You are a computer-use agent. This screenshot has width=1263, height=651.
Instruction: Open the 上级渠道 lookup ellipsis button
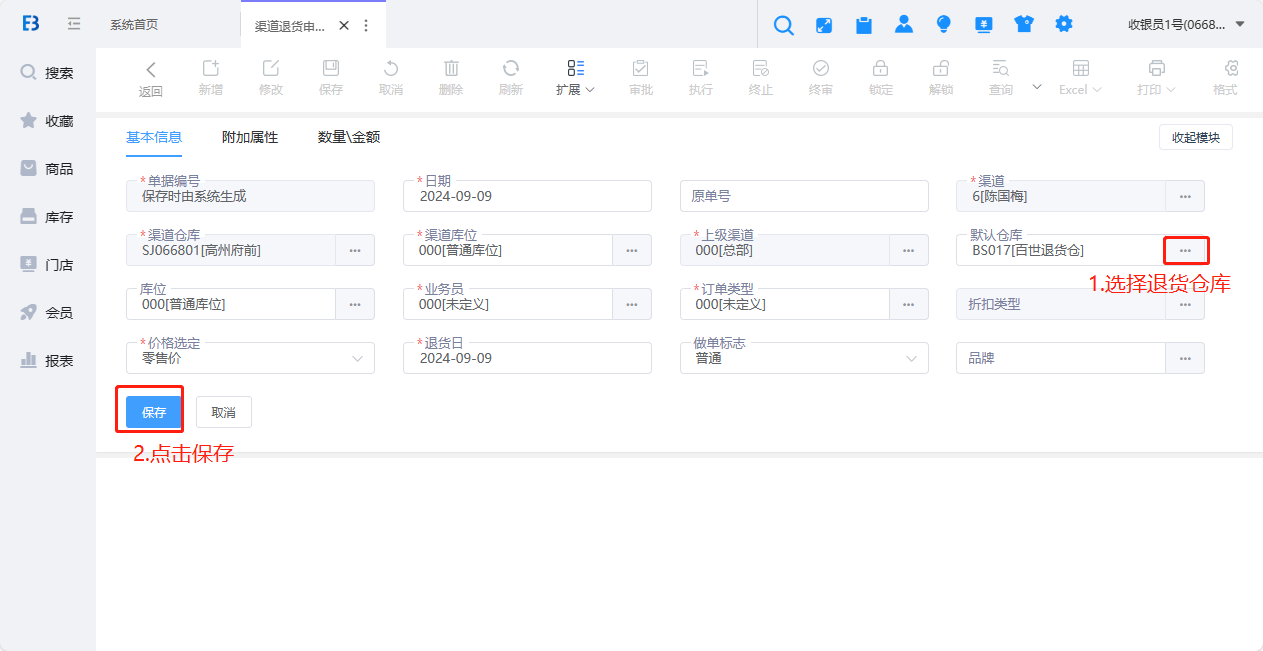pyautogui.click(x=909, y=250)
